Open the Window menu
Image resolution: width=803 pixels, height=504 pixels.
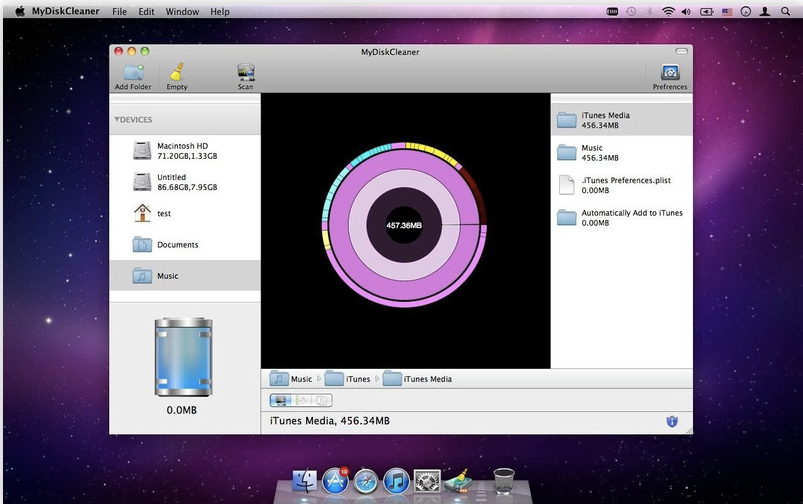182,11
